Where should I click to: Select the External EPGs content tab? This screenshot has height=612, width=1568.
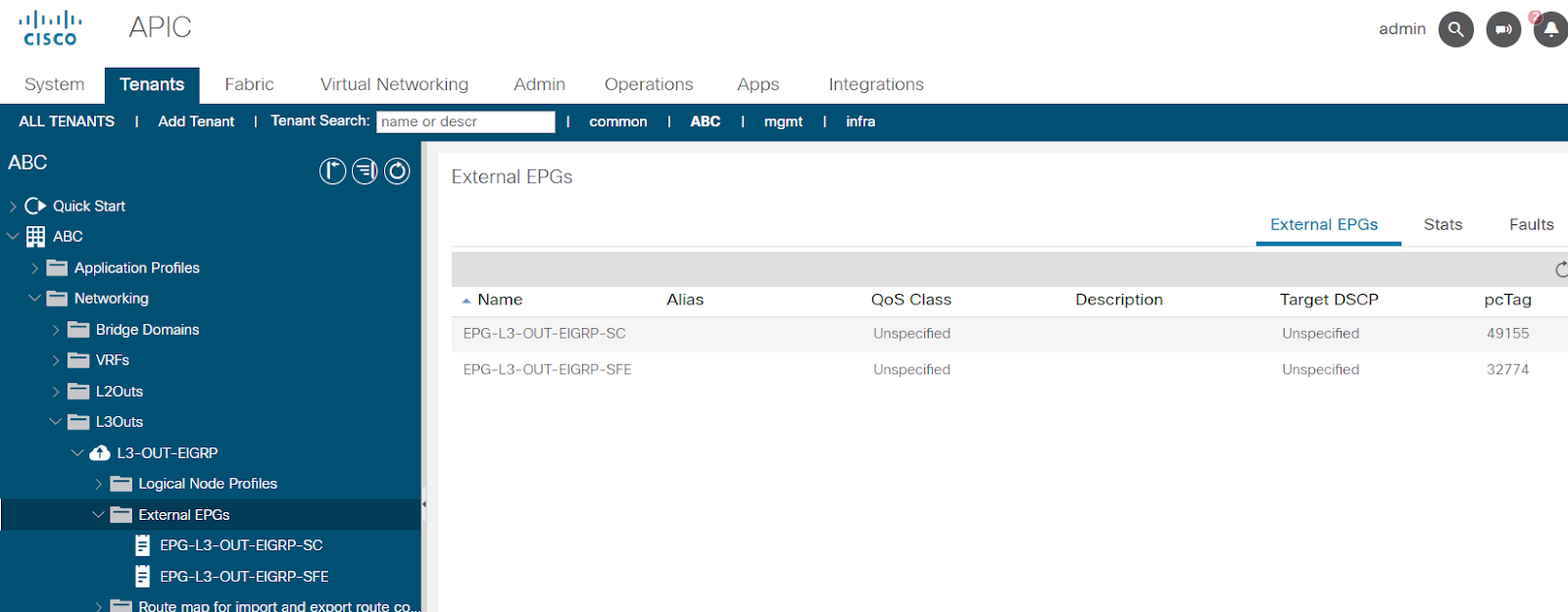tap(1324, 224)
